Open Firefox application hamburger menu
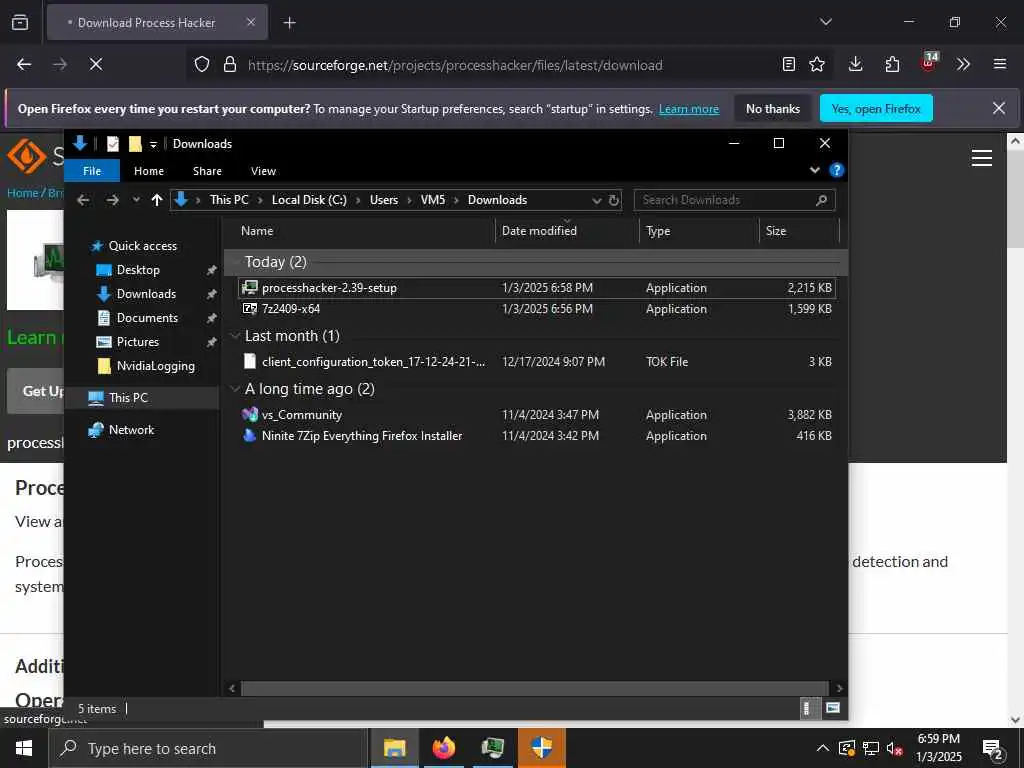Image resolution: width=1024 pixels, height=768 pixels. pos(999,64)
